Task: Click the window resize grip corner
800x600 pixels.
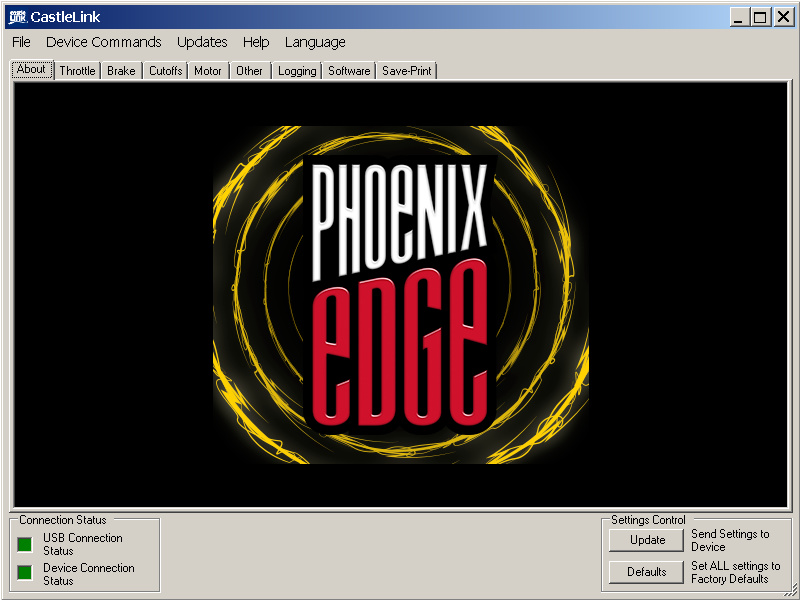Action: pos(791,591)
